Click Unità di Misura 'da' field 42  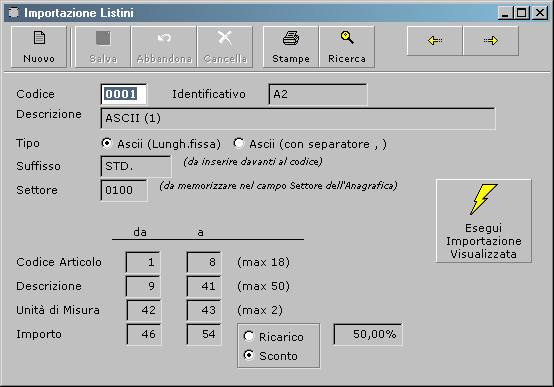click(x=143, y=310)
